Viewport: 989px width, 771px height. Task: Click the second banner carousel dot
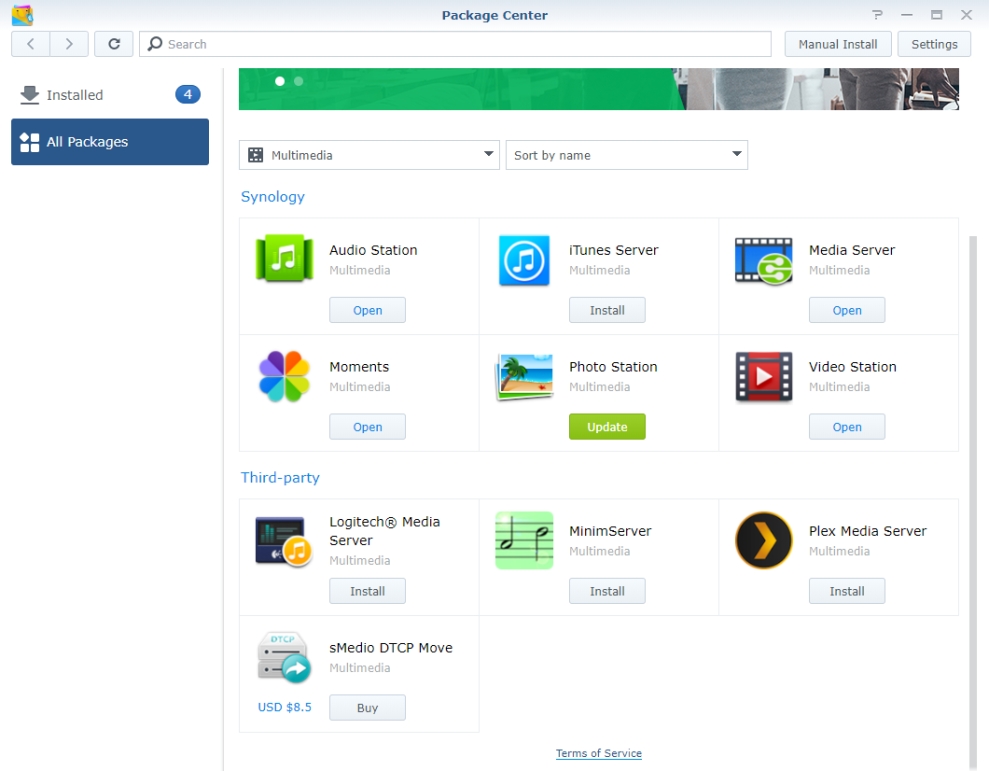298,81
